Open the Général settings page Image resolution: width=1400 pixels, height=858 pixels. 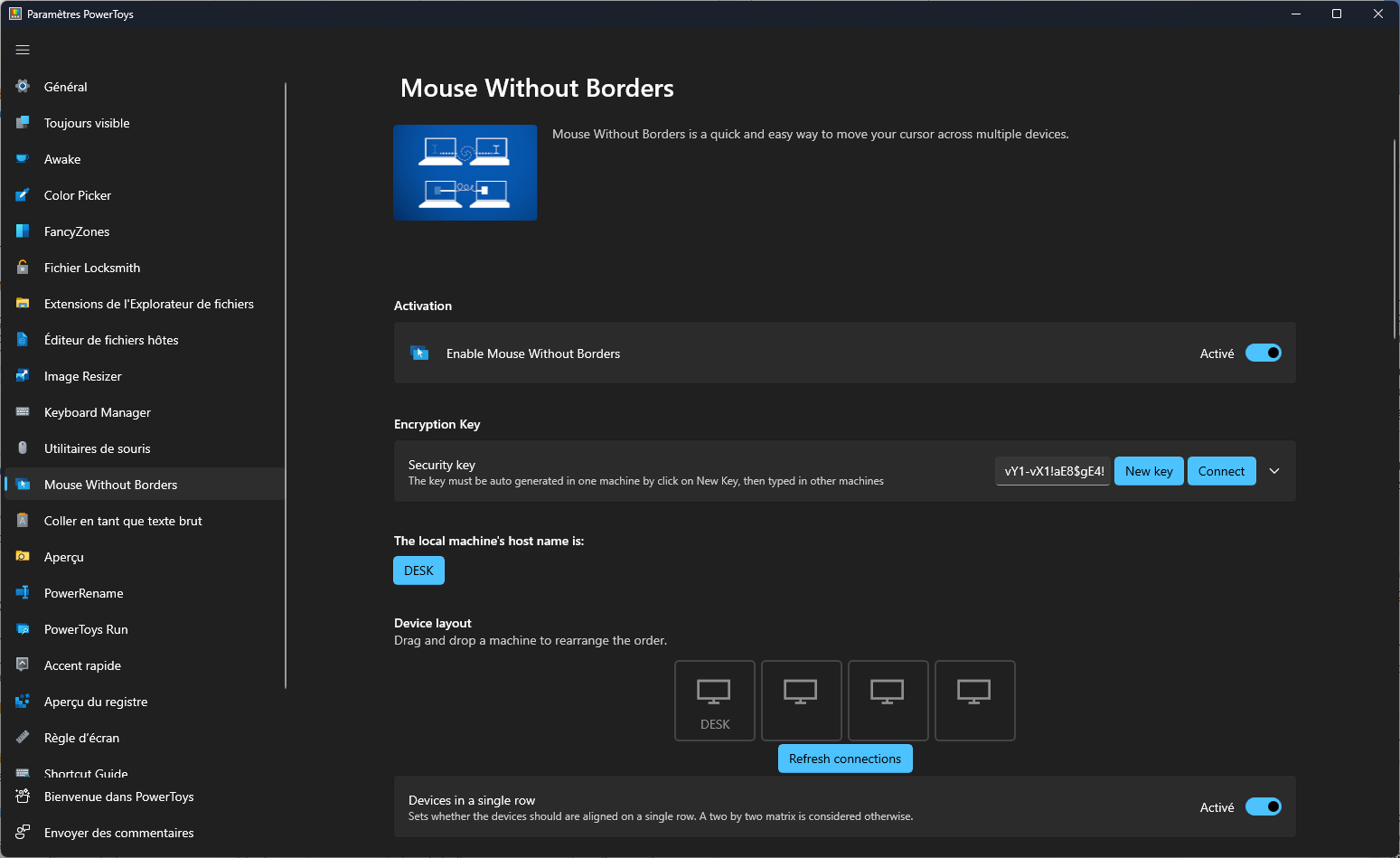(x=145, y=87)
